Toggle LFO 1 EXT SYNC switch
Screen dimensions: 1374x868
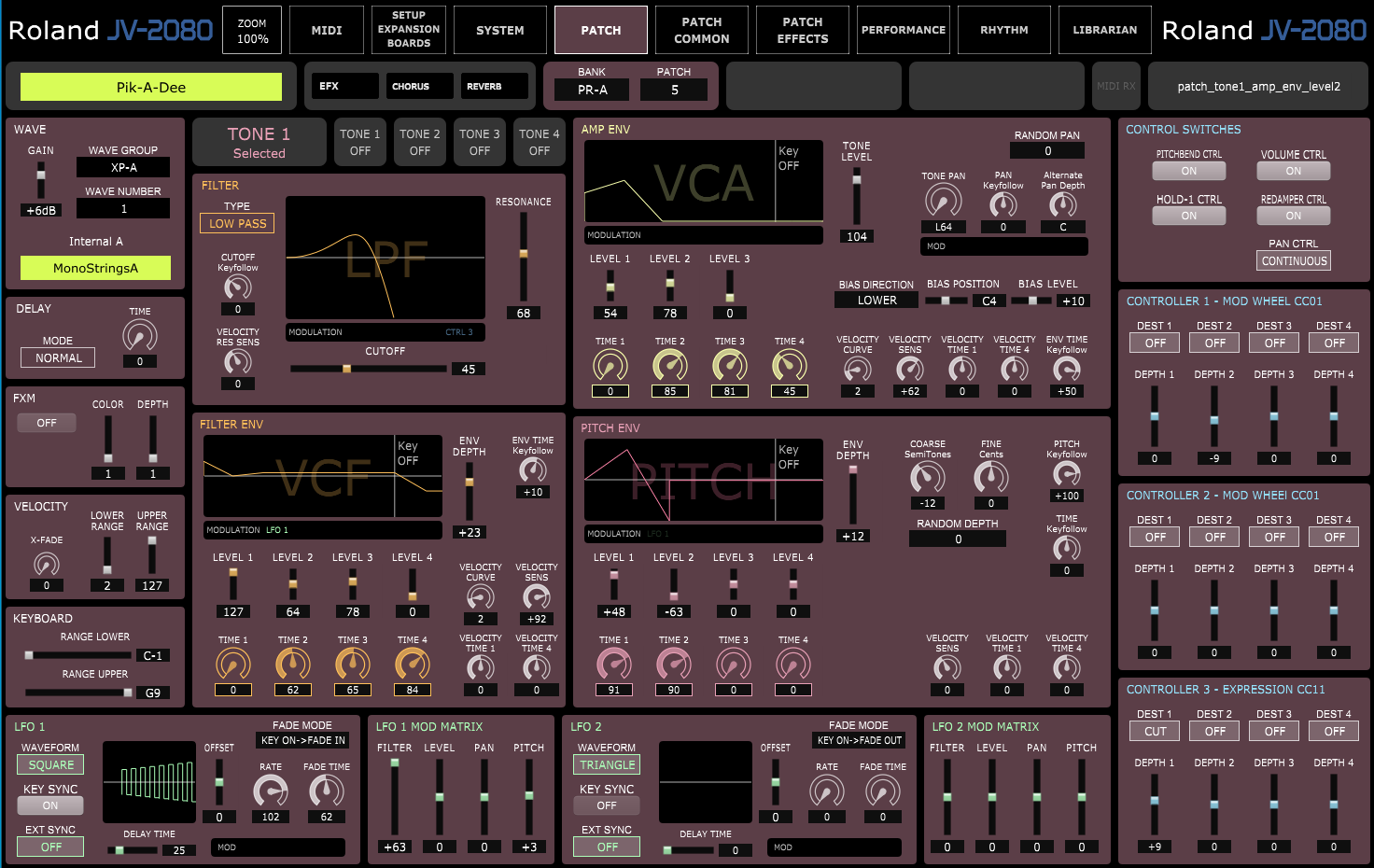tap(50, 847)
